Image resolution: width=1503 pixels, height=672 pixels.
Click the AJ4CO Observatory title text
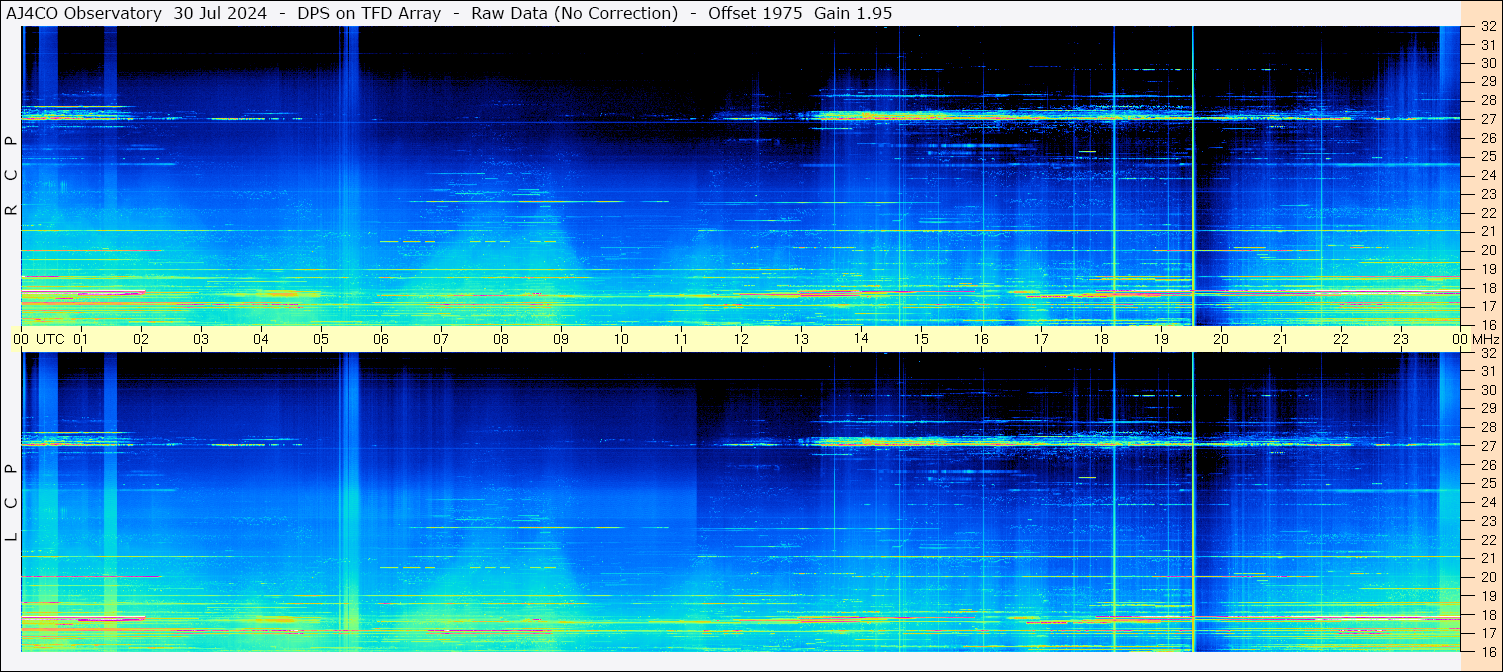(x=84, y=13)
